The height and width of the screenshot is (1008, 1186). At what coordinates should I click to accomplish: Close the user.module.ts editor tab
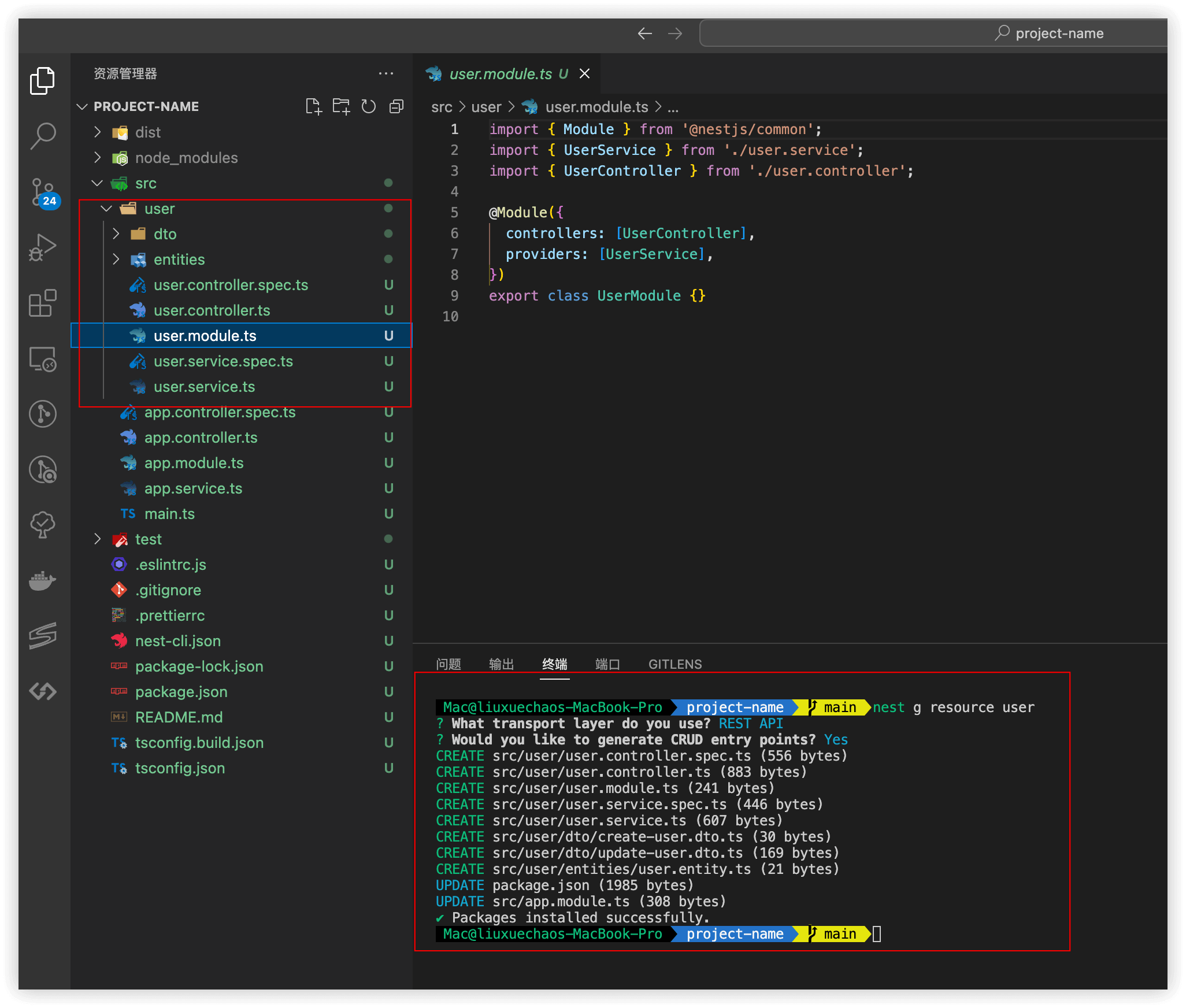(584, 73)
